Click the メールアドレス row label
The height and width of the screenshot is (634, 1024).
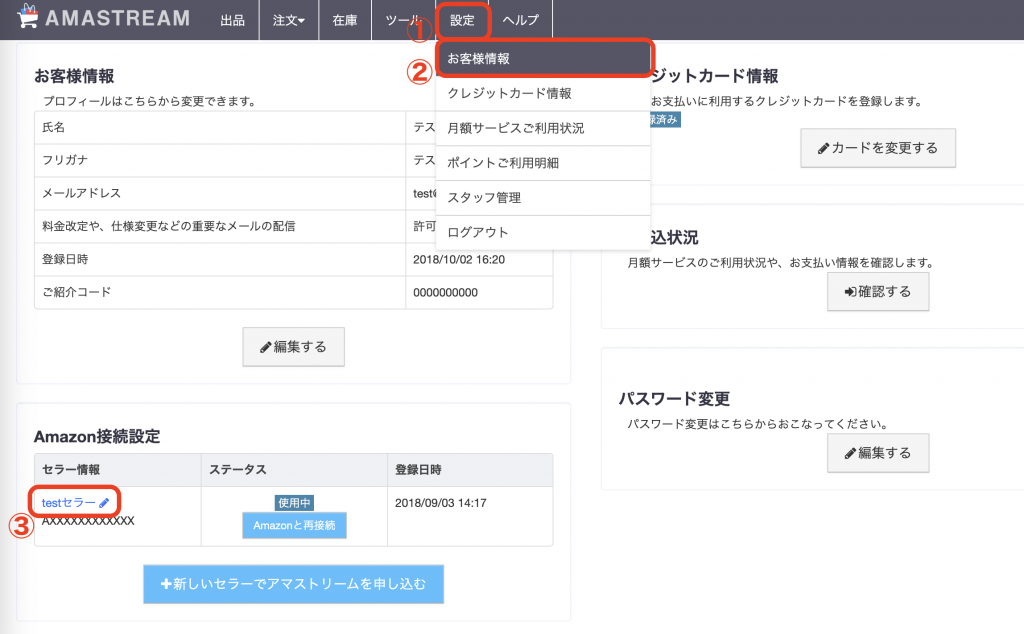[81, 193]
